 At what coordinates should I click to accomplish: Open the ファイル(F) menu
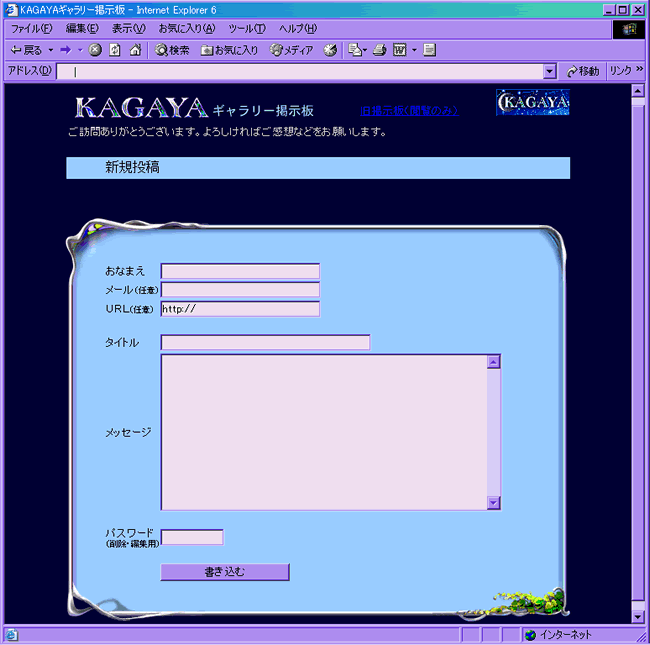32,29
